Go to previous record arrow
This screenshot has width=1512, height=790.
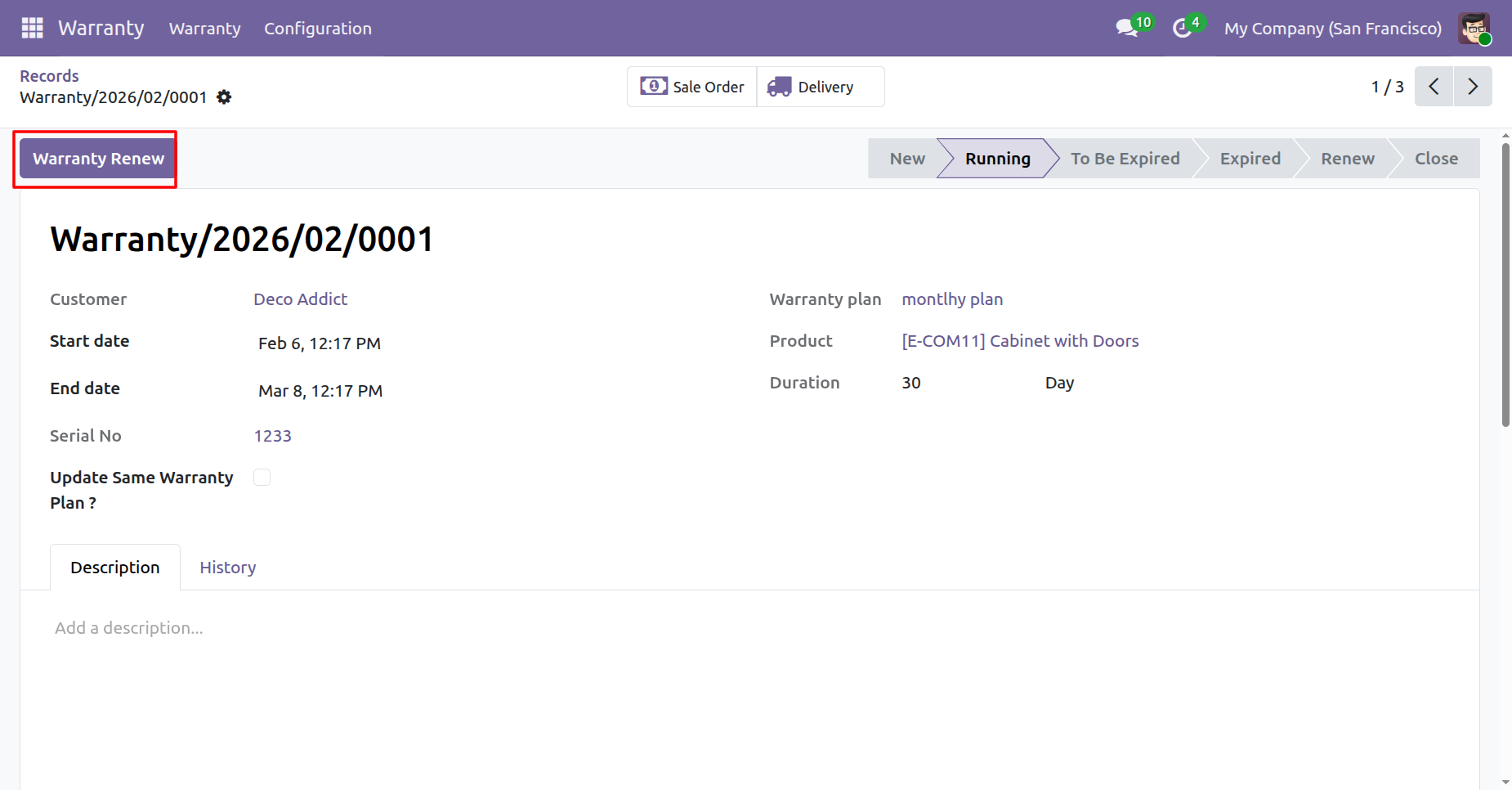click(x=1434, y=87)
